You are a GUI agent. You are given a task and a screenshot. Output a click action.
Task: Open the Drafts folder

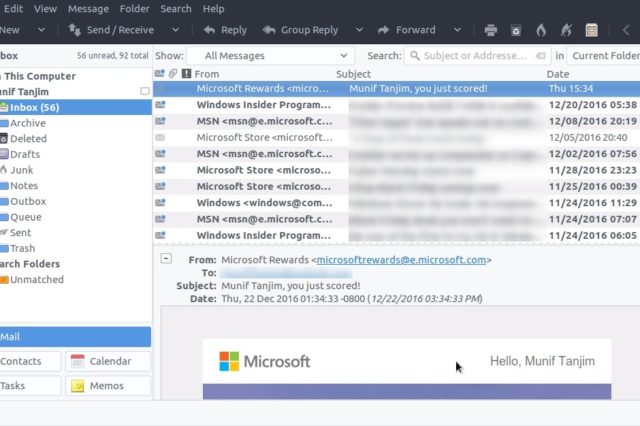pos(25,154)
